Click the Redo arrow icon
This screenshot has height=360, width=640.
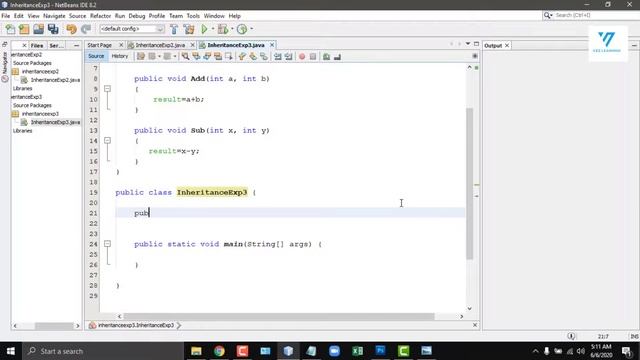(86, 29)
